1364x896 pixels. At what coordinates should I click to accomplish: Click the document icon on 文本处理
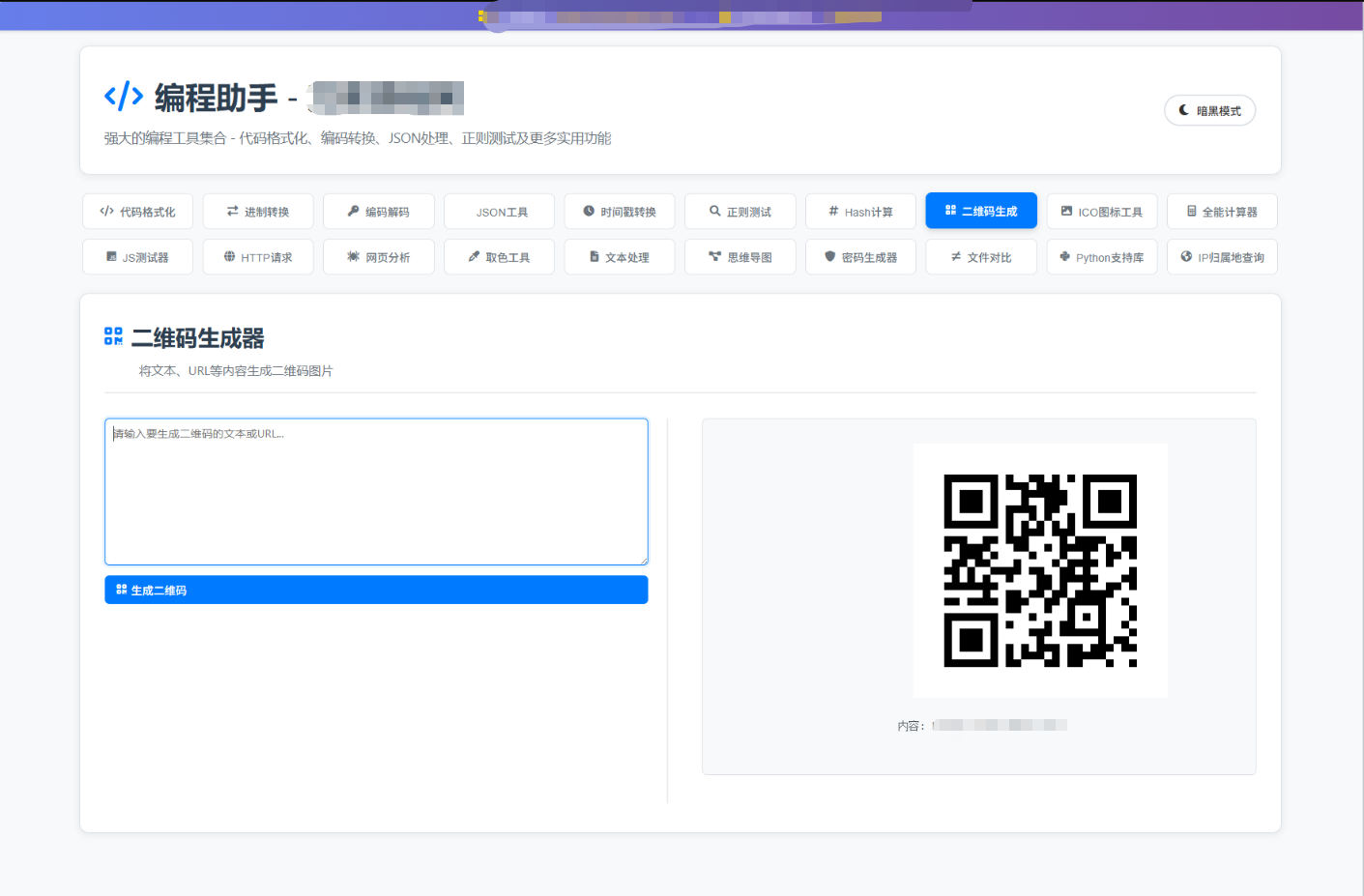click(x=595, y=256)
